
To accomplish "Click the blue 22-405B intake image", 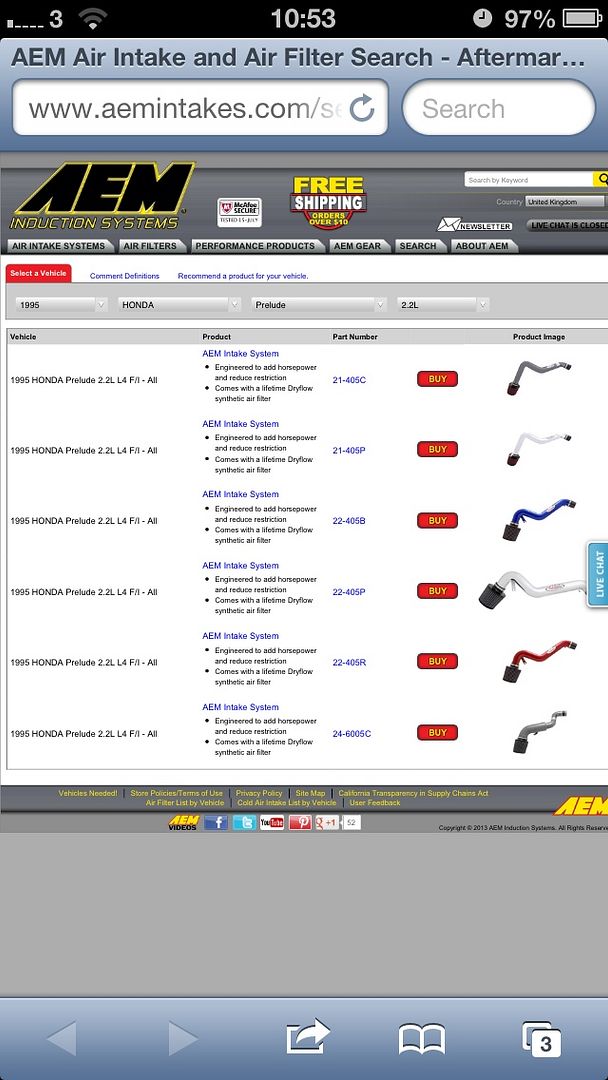I will (538, 519).
